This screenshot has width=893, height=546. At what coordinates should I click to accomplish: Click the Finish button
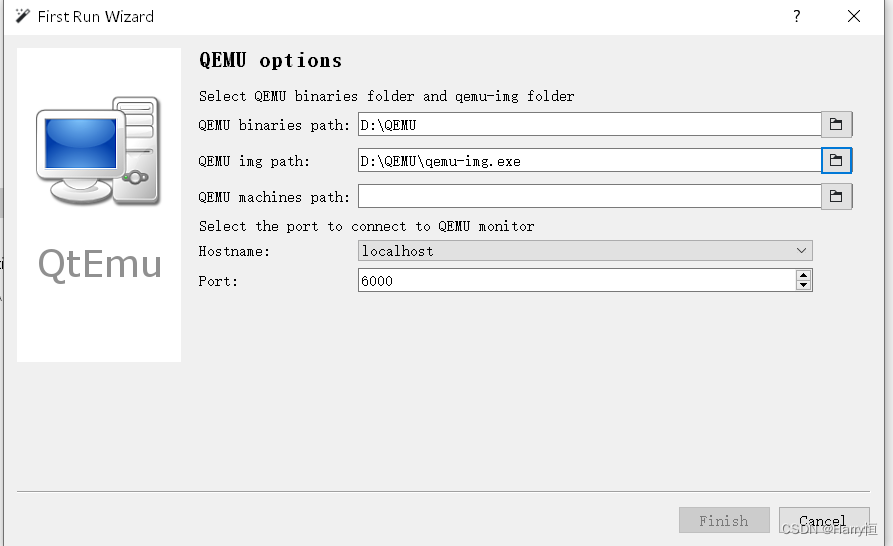[x=724, y=520]
